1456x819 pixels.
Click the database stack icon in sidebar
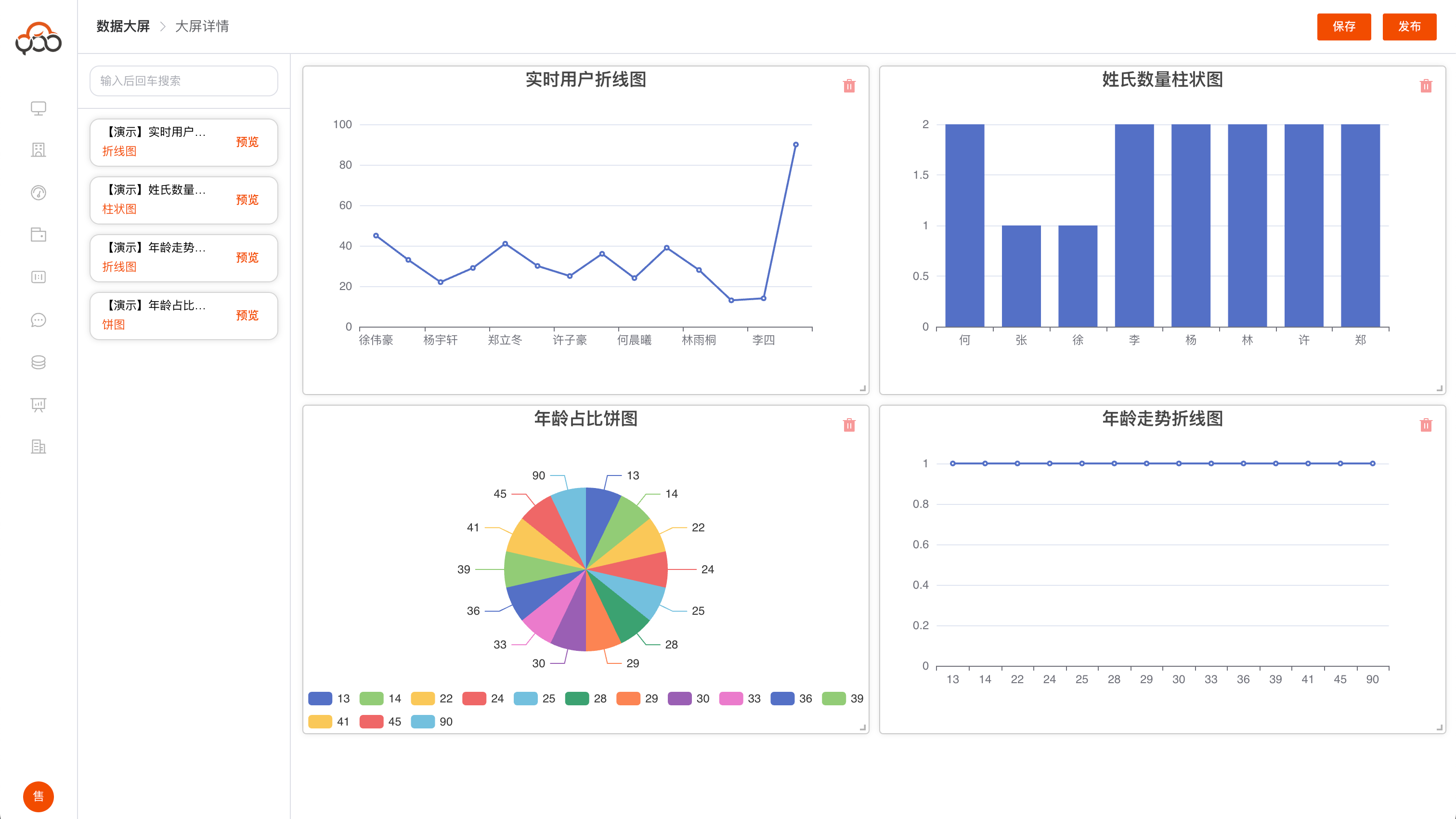click(39, 362)
